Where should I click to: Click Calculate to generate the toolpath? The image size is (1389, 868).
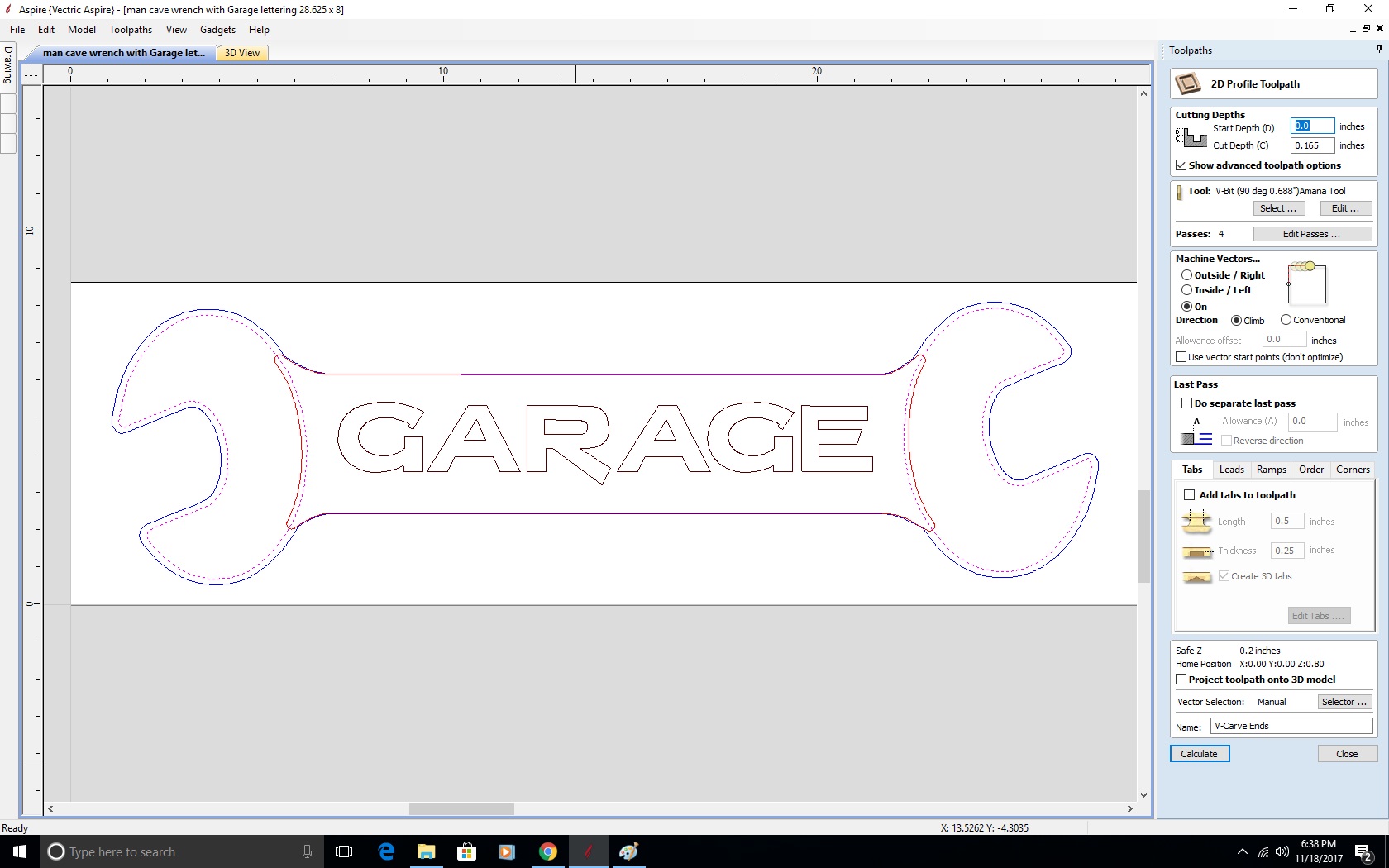1200,754
